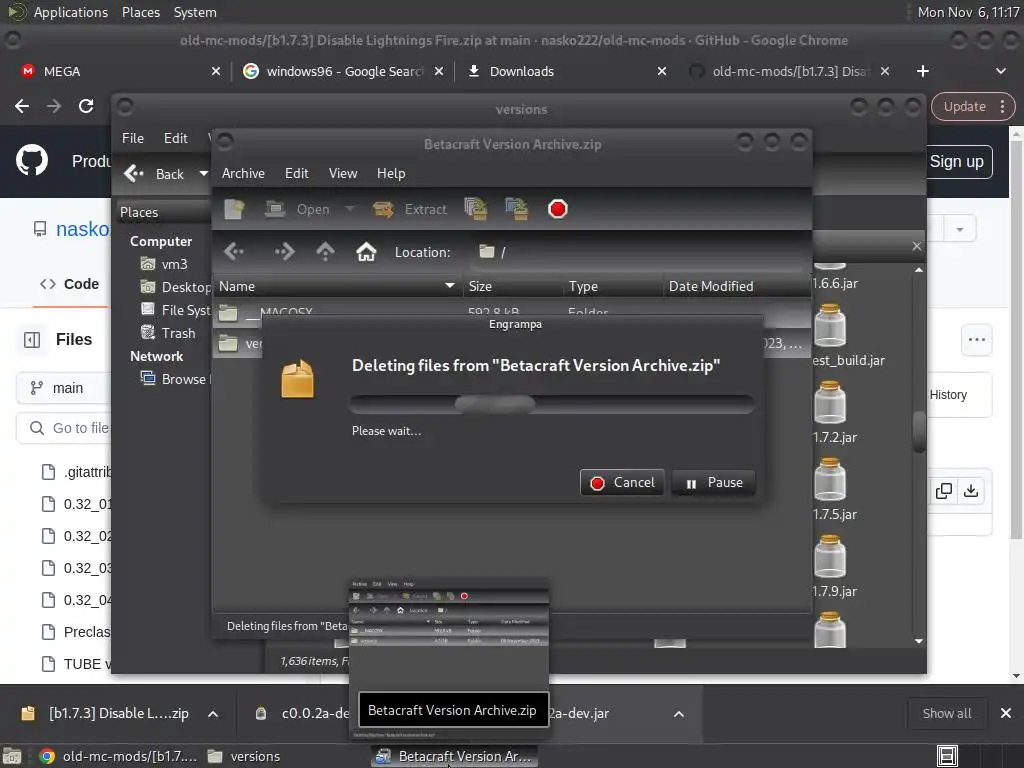Image resolution: width=1024 pixels, height=768 pixels.
Task: Click Back in versions file manager
Action: pos(156,174)
